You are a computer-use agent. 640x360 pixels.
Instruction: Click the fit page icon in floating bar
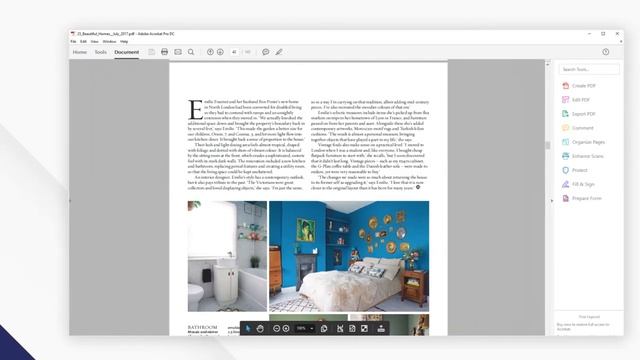click(x=352, y=328)
